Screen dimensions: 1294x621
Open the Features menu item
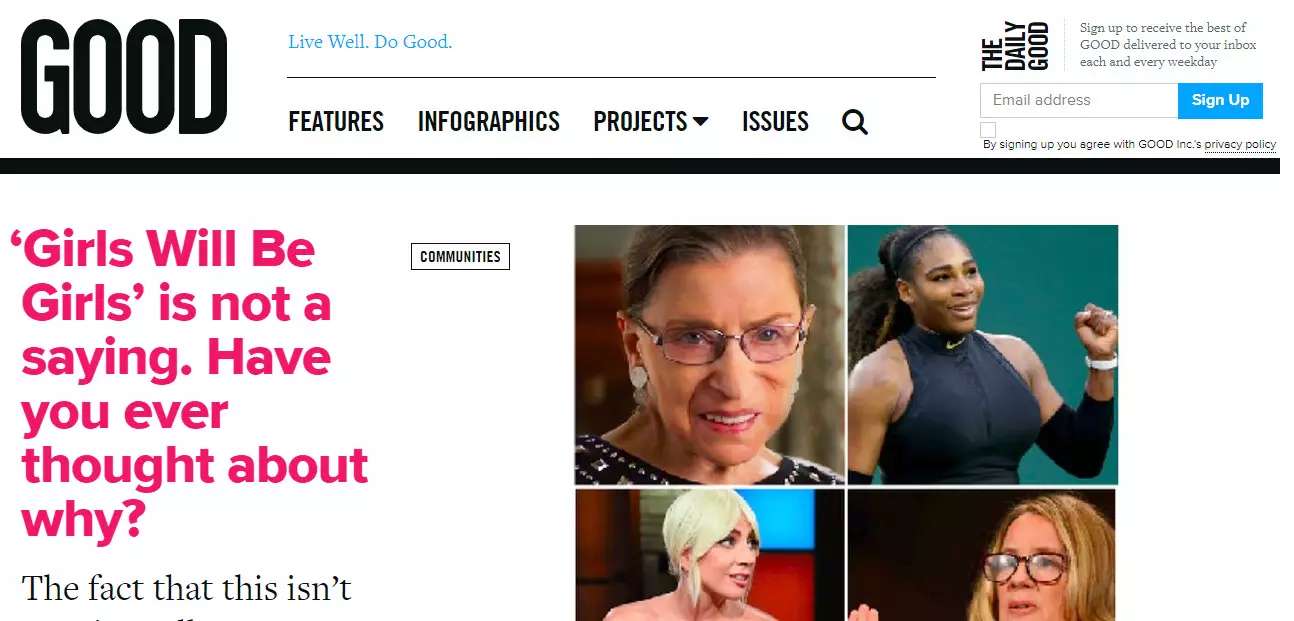[336, 122]
